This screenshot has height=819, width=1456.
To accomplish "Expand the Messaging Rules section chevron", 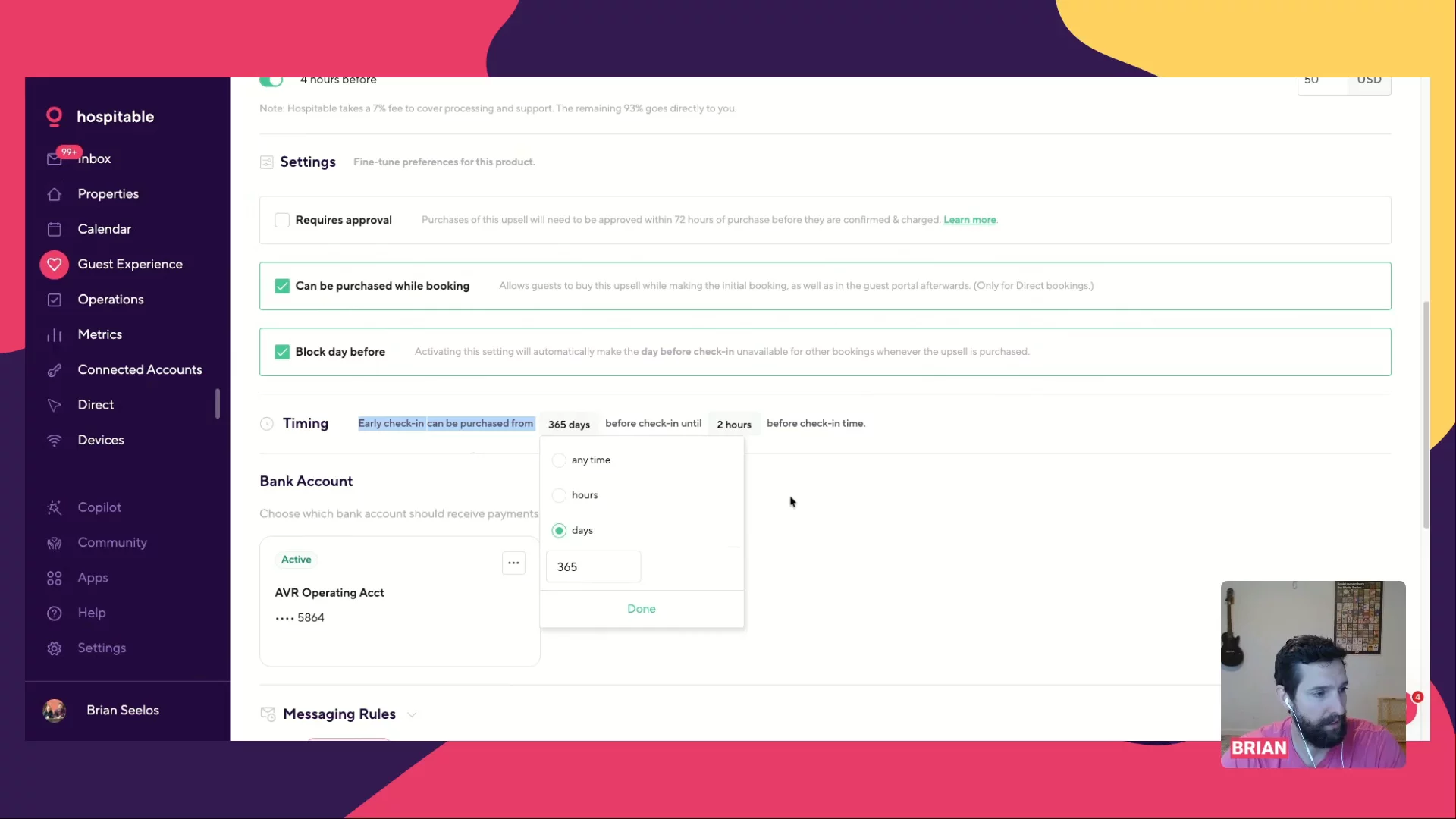I will [412, 714].
